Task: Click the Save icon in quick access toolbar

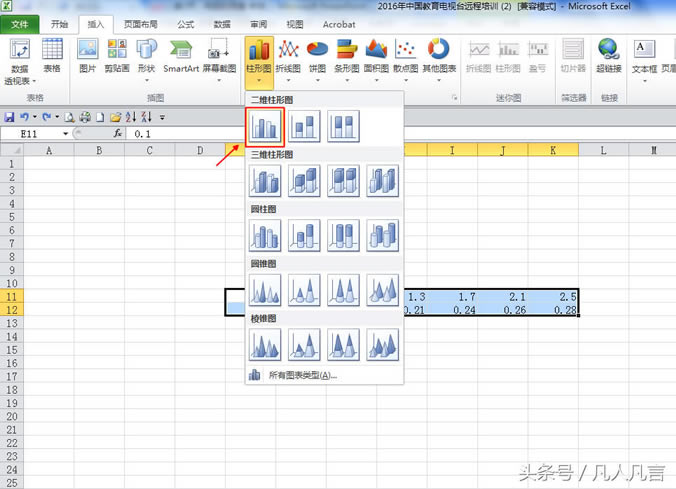Action: [x=9, y=117]
